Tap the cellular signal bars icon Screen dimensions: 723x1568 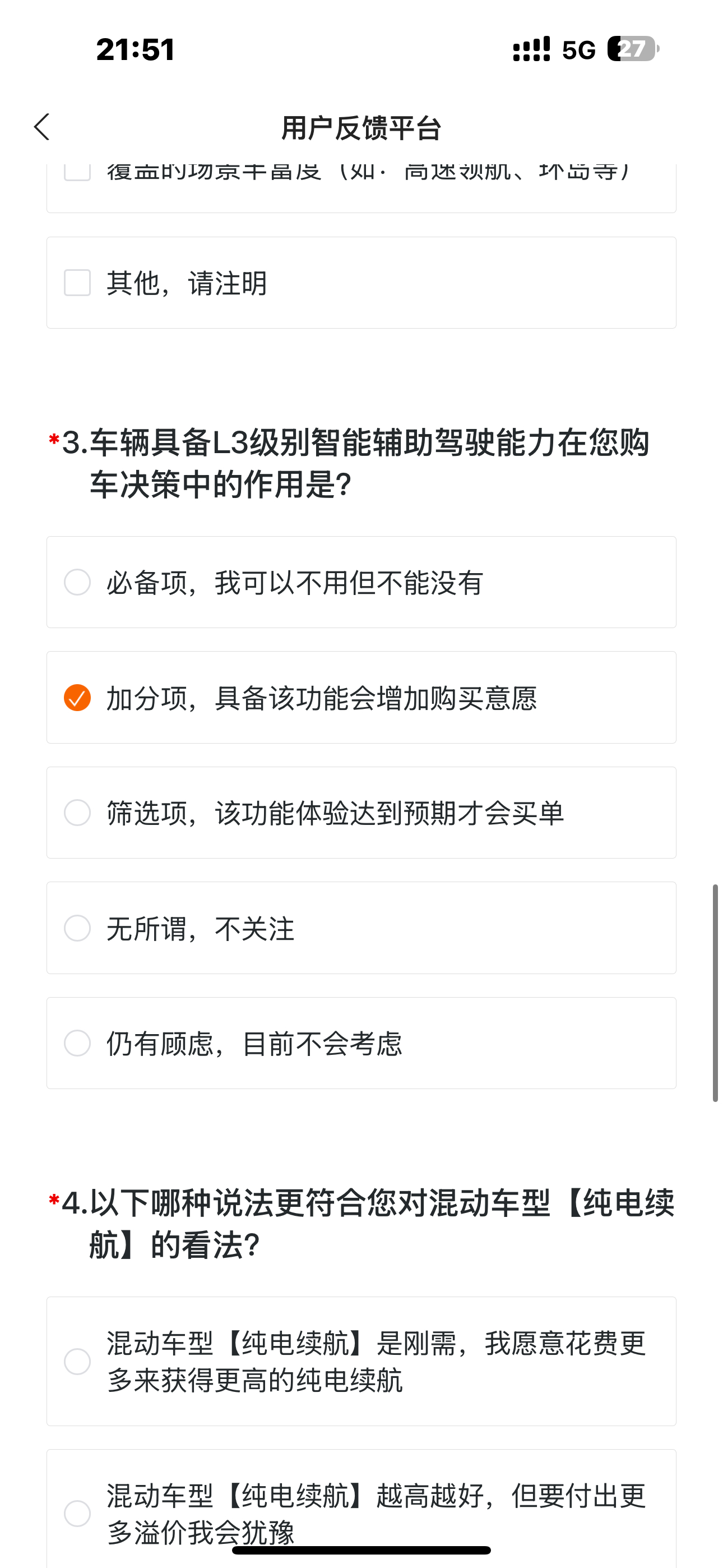click(x=531, y=49)
